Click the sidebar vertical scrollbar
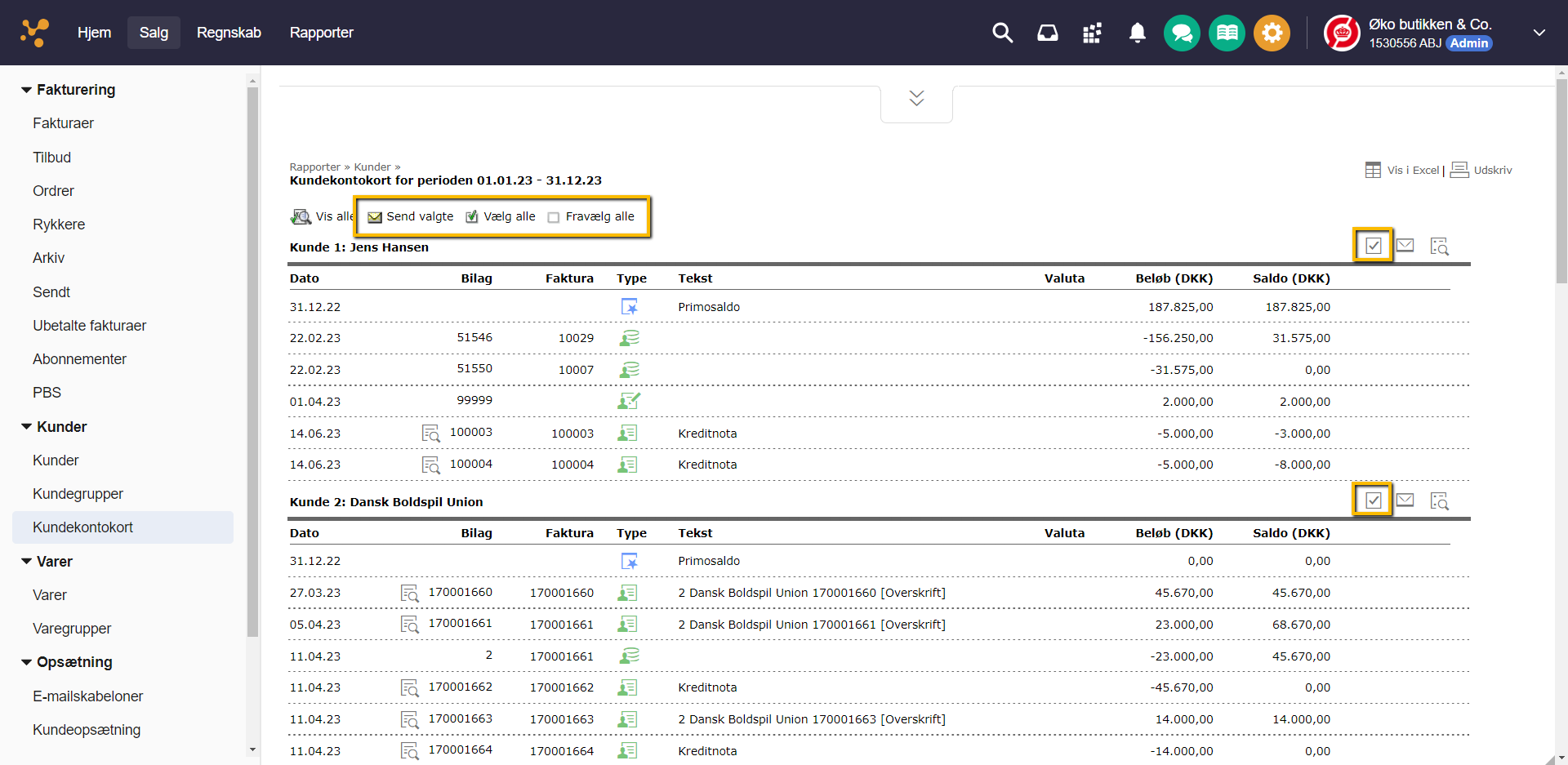 [x=252, y=359]
